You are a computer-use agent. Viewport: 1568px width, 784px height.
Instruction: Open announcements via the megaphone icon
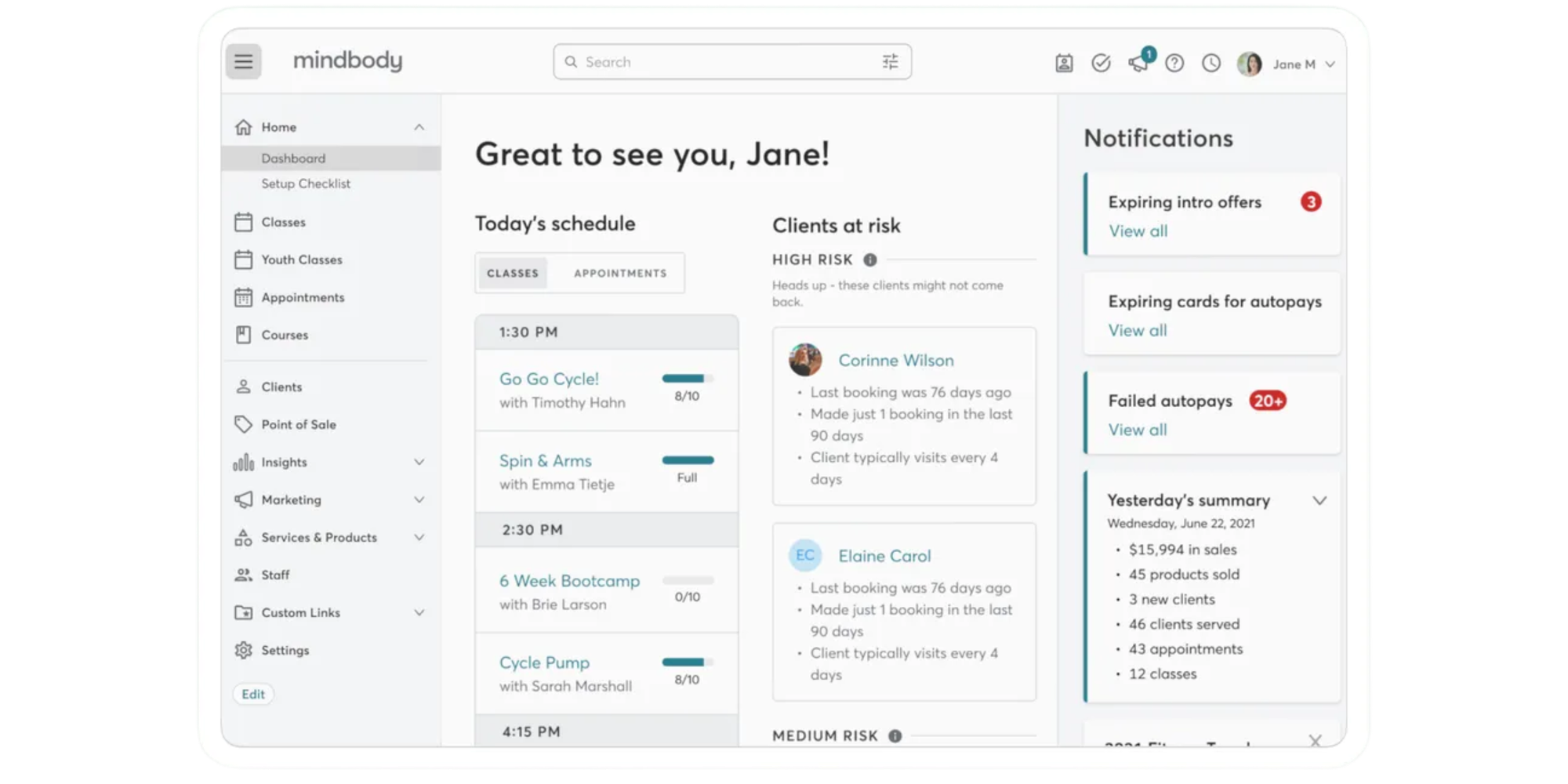[x=1138, y=63]
